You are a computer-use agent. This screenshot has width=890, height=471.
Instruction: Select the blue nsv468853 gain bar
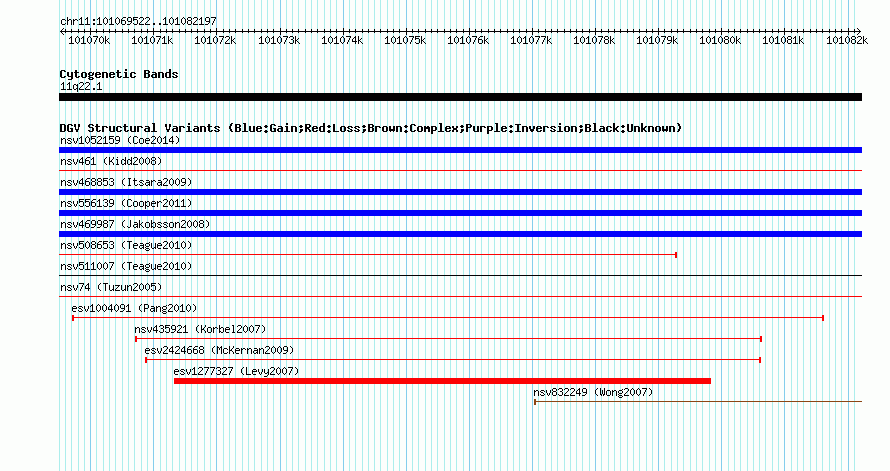pyautogui.click(x=460, y=192)
